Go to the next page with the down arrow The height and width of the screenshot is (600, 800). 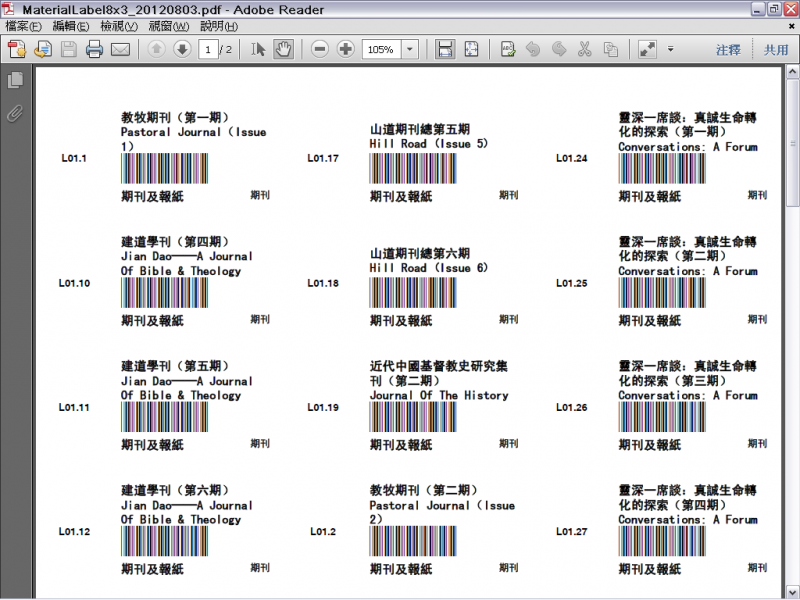(x=182, y=49)
